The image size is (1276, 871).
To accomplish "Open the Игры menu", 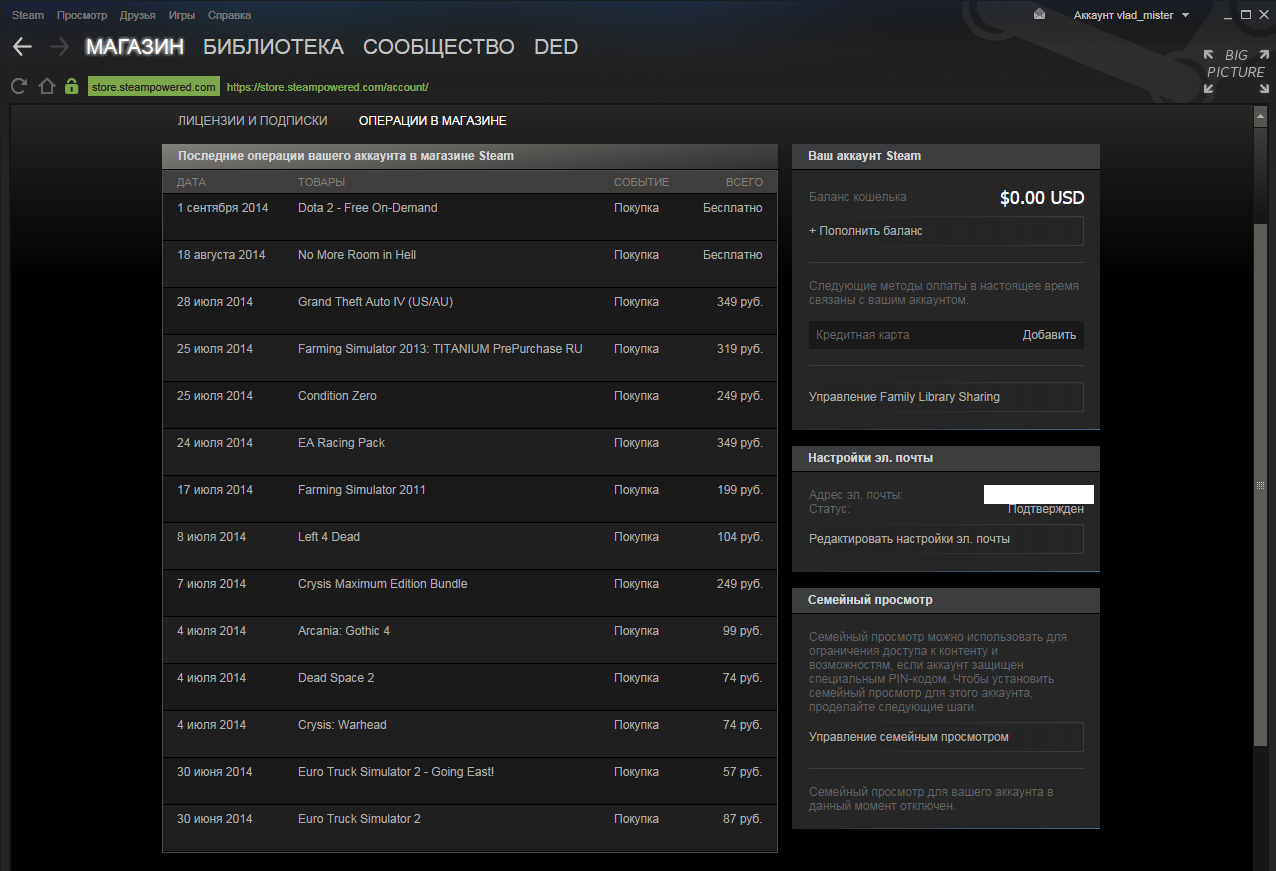I will tap(182, 15).
